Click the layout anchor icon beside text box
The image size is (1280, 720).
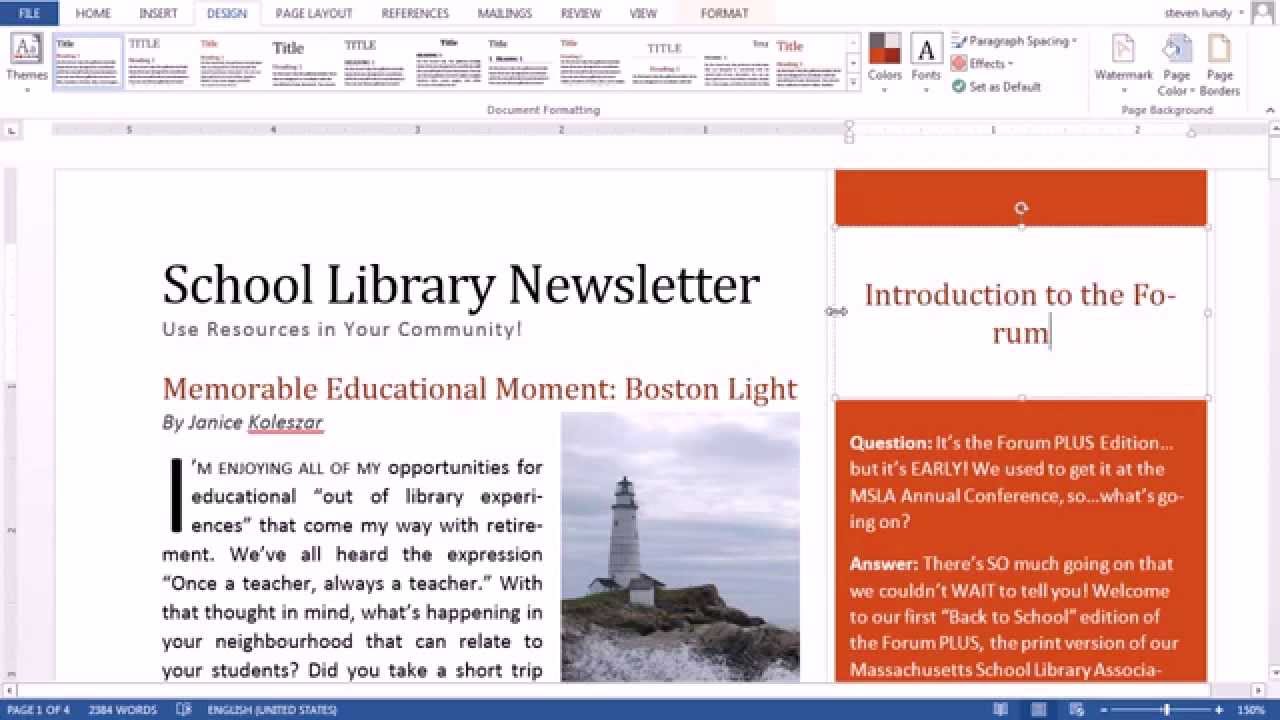(836, 312)
